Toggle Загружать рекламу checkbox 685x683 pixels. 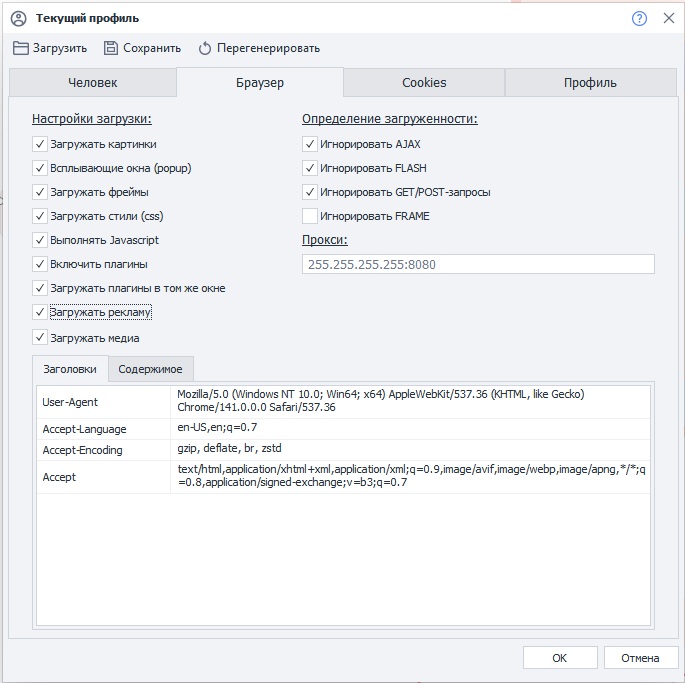click(40, 313)
